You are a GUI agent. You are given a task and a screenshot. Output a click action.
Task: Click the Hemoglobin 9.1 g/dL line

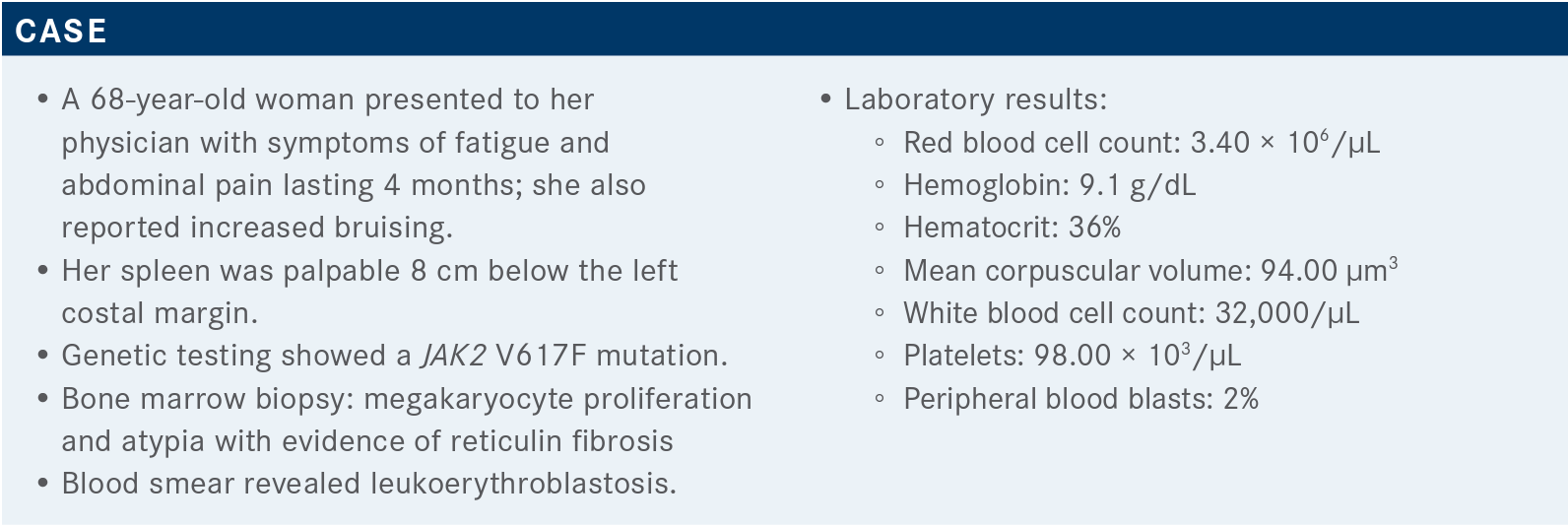[x=1049, y=185]
